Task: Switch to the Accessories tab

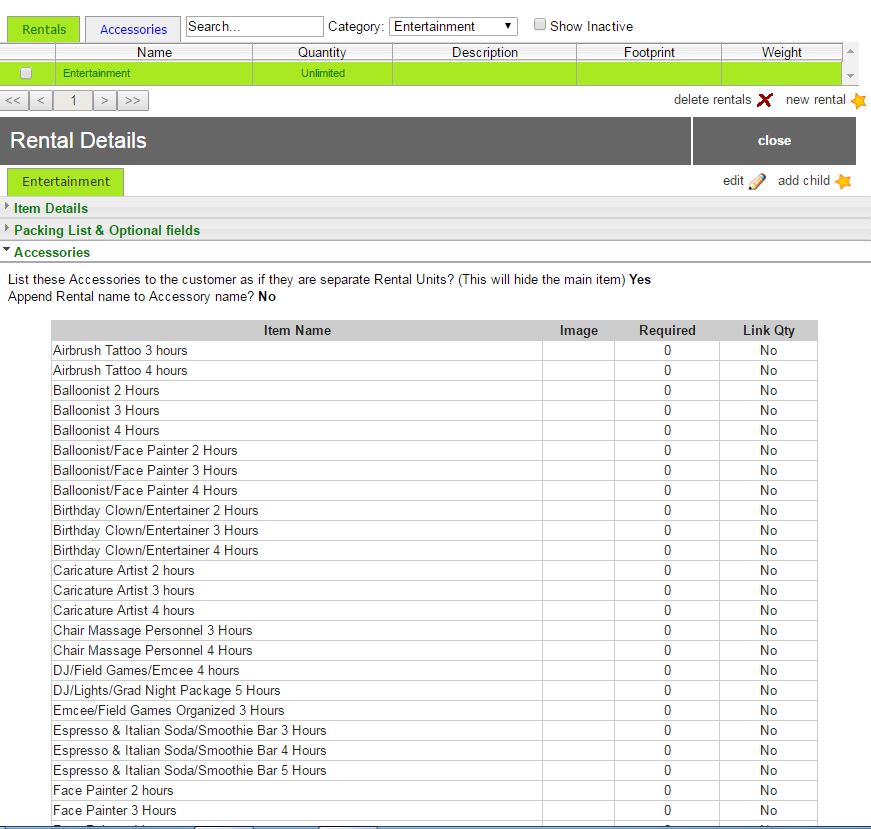Action: tap(133, 29)
